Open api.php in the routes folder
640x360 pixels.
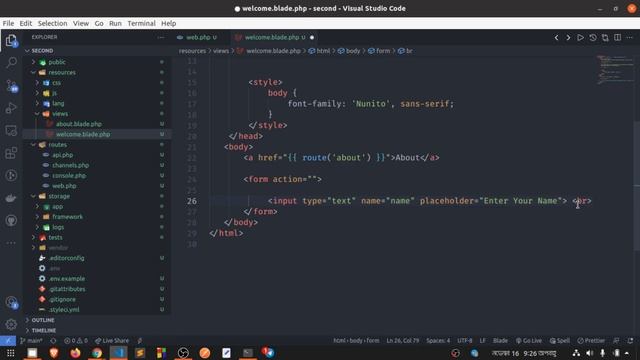(62, 155)
